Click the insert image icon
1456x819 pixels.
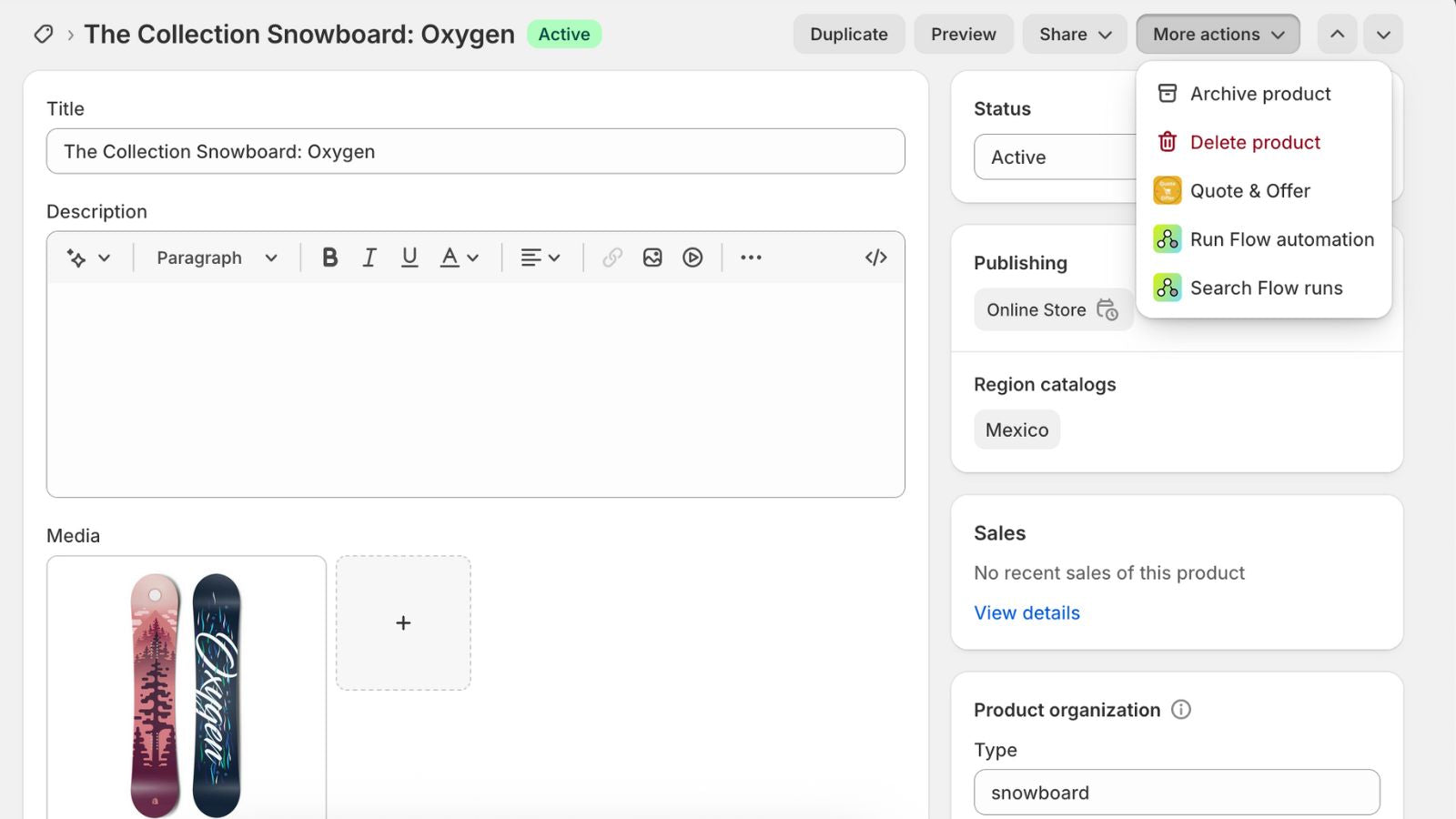[652, 258]
